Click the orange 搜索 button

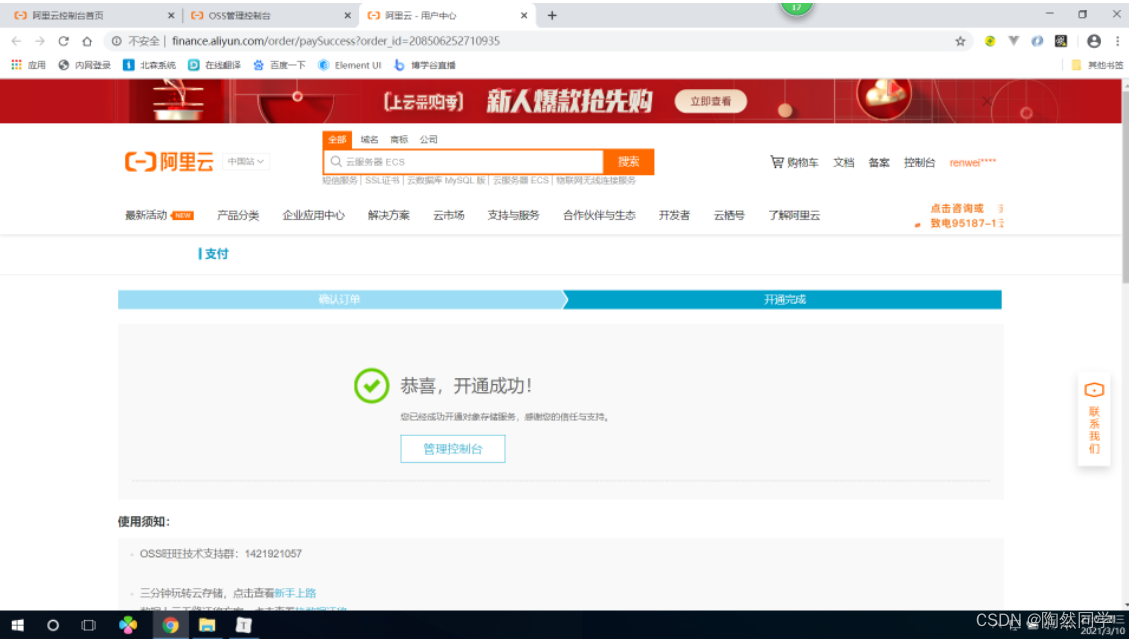629,161
